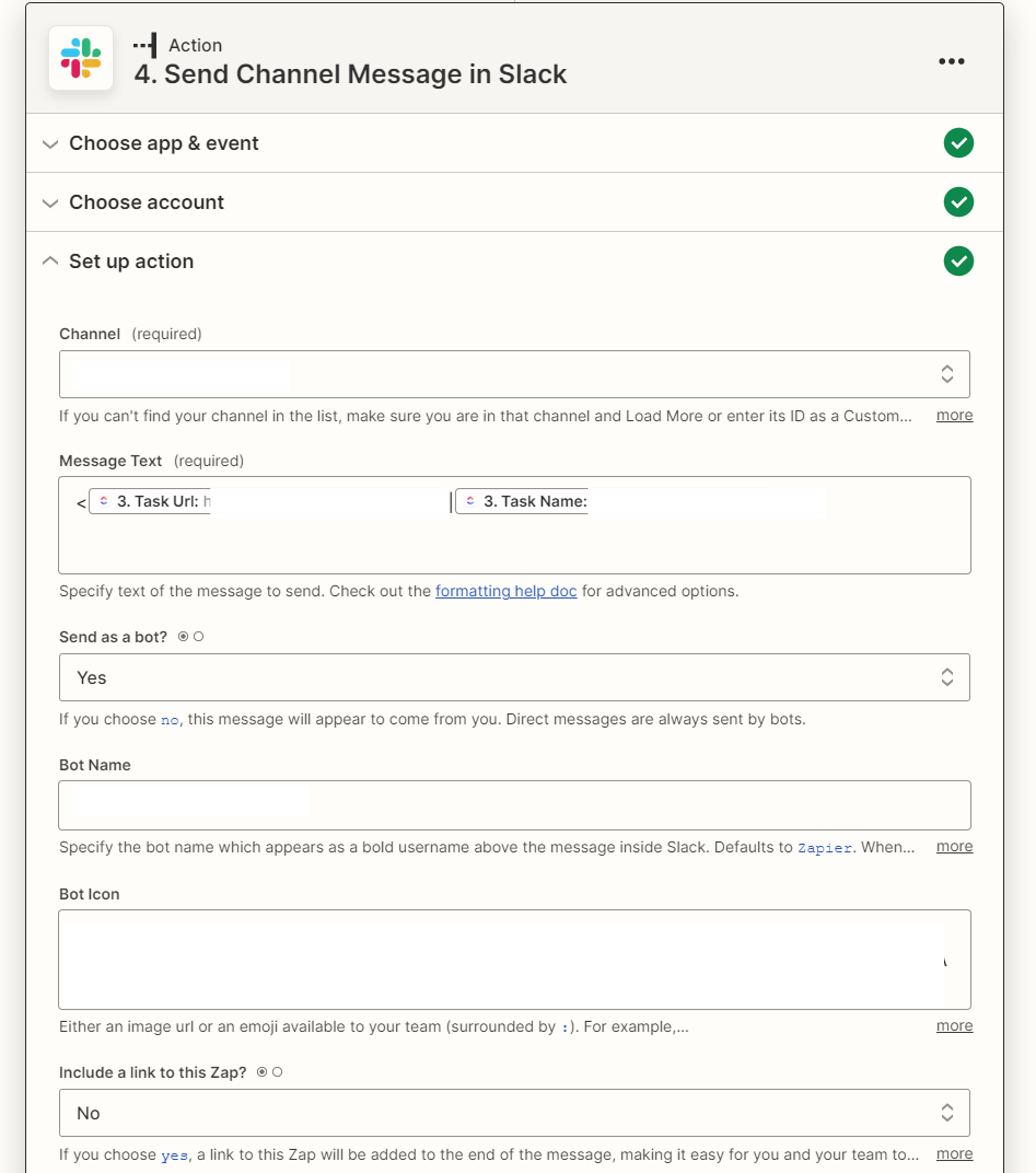1036x1173 pixels.
Task: Select first radio option for Send as a bot
Action: point(183,637)
